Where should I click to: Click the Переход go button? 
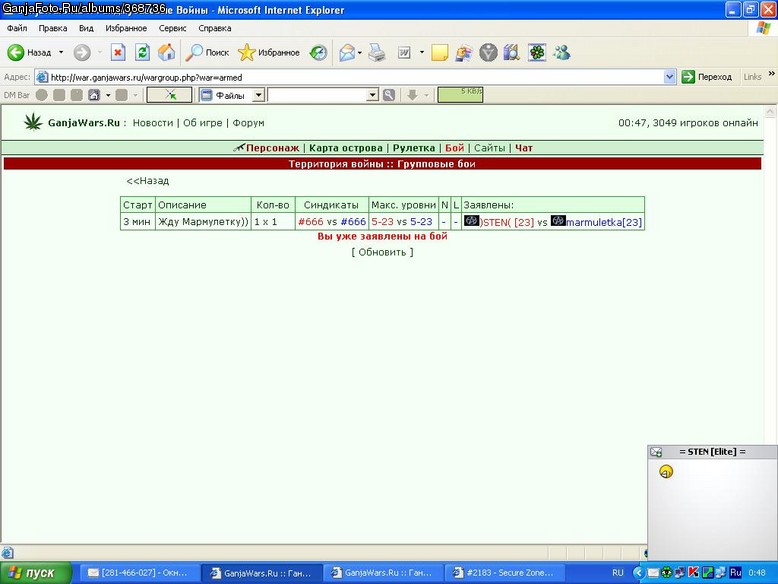pos(707,77)
